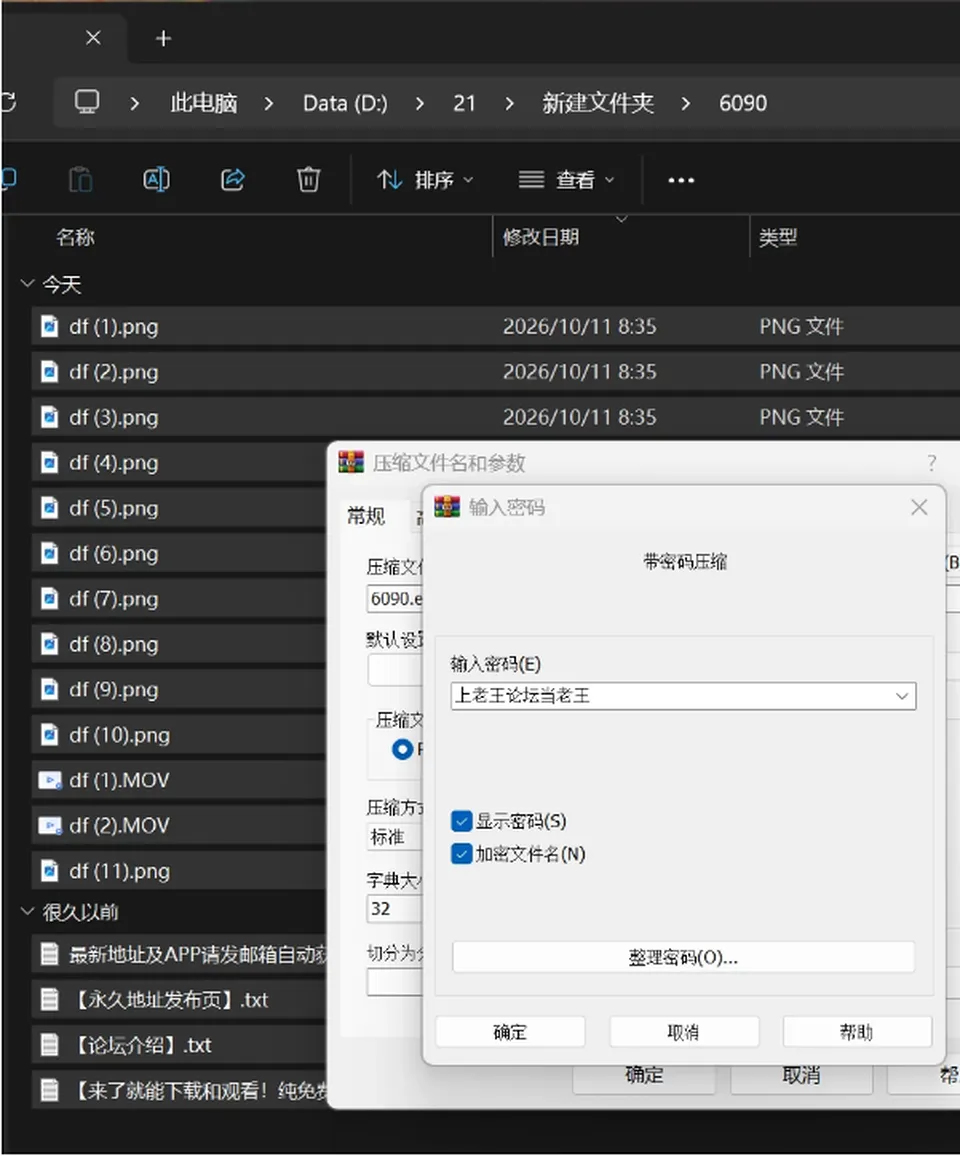Open a new Explorer tab with plus

pos(164,38)
